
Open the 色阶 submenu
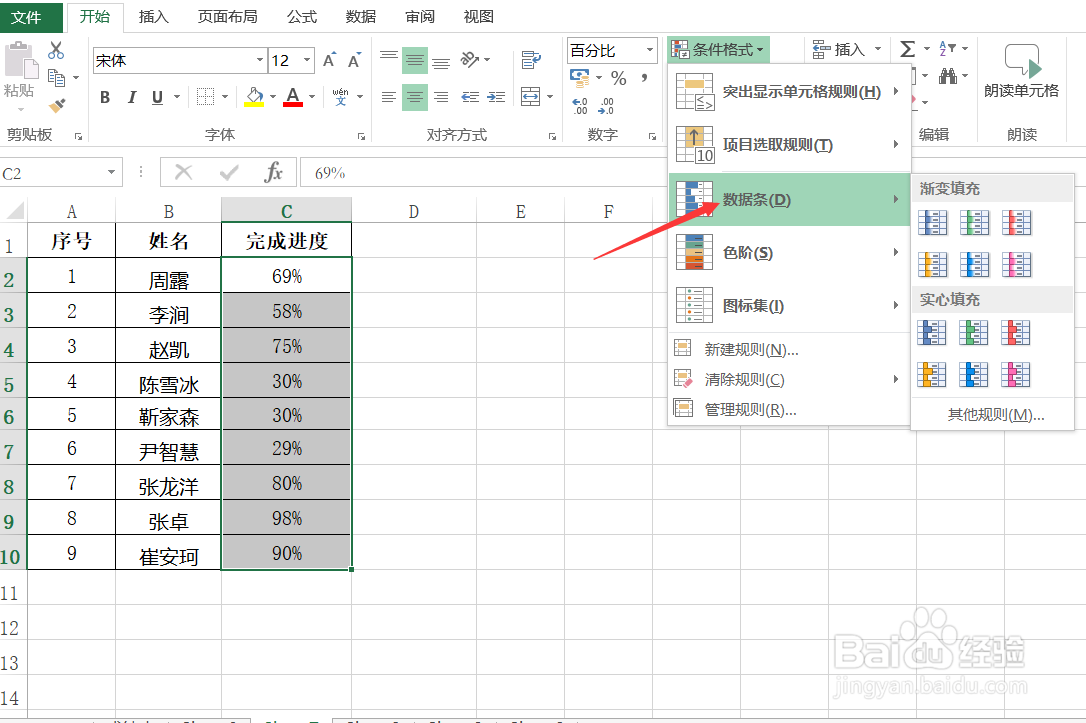(x=789, y=253)
